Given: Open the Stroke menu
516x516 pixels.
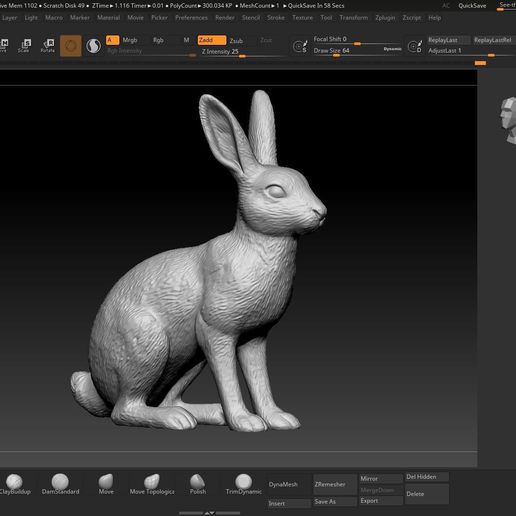Looking at the screenshot, I should [276, 18].
